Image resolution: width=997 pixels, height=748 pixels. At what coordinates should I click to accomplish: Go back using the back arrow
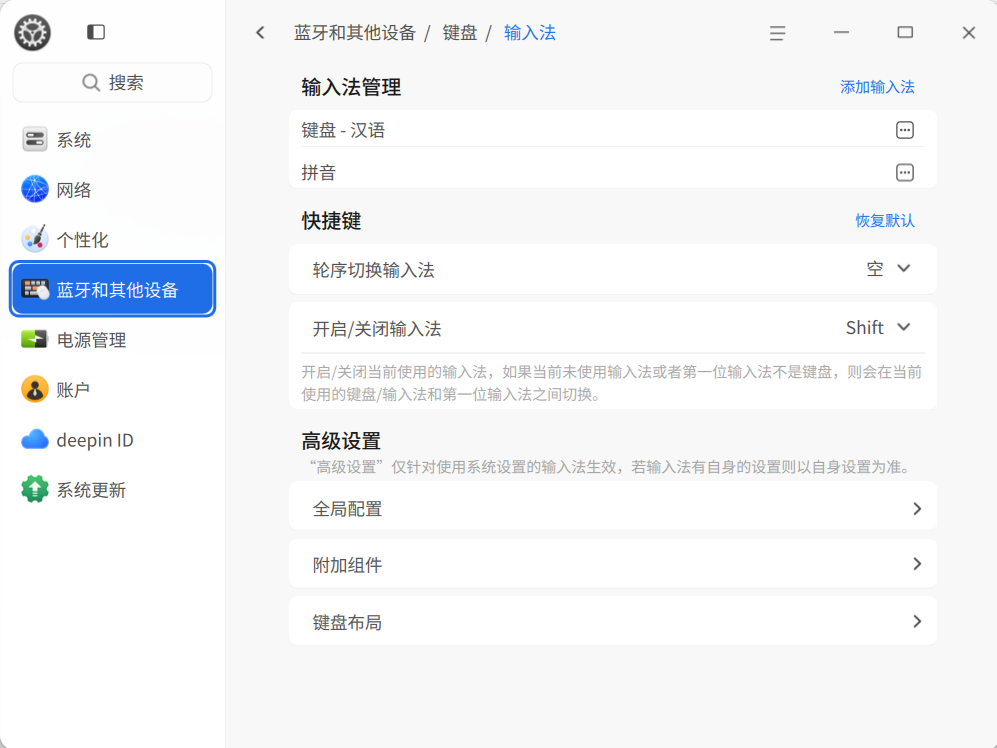tap(260, 32)
